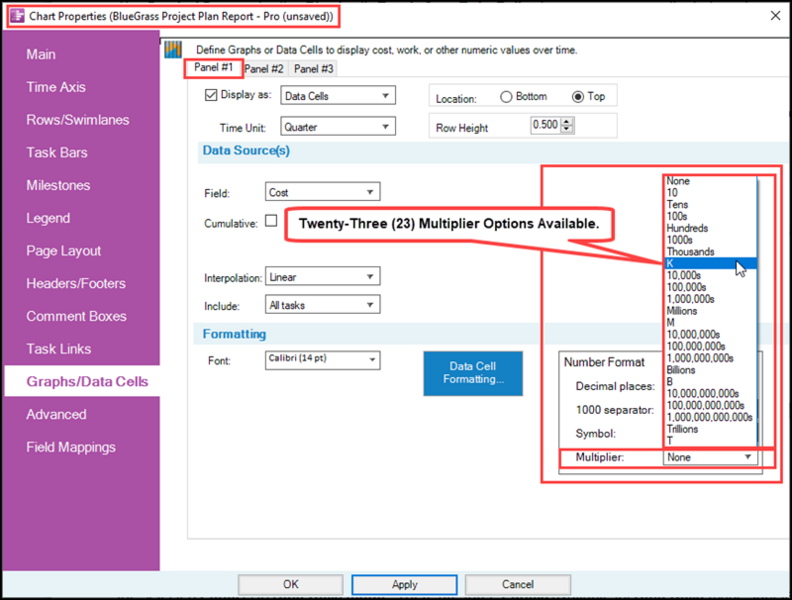The width and height of the screenshot is (792, 600).
Task: Choose None from multiplier list
Action: click(710, 181)
